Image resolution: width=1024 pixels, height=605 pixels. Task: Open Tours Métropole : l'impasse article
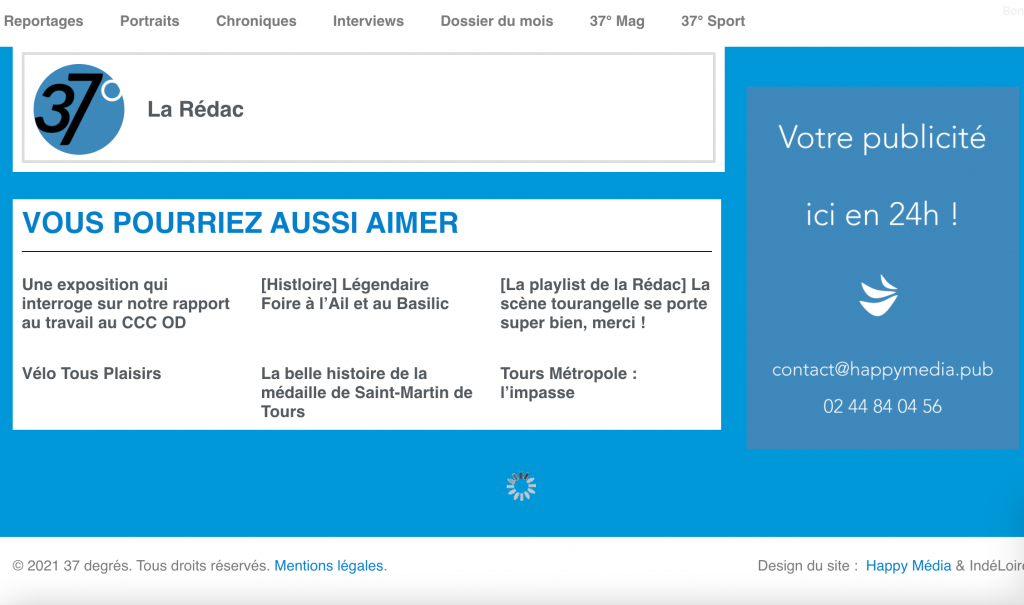click(568, 383)
